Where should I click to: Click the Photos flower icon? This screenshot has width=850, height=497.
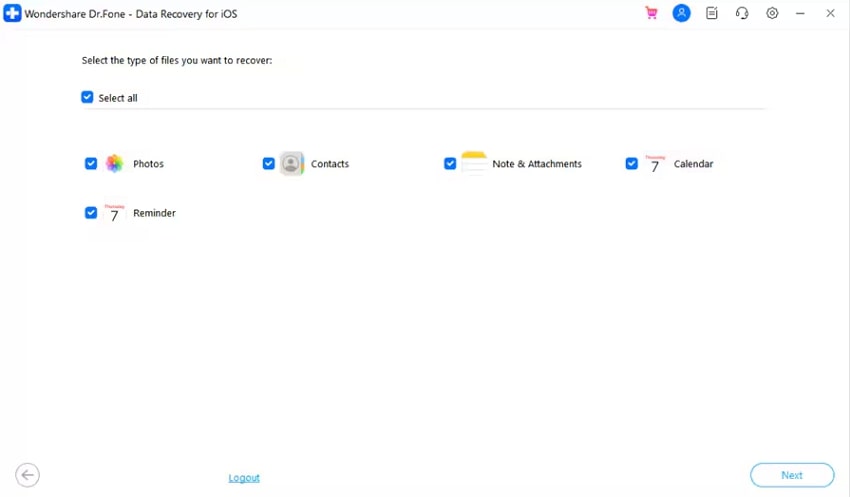coord(114,163)
